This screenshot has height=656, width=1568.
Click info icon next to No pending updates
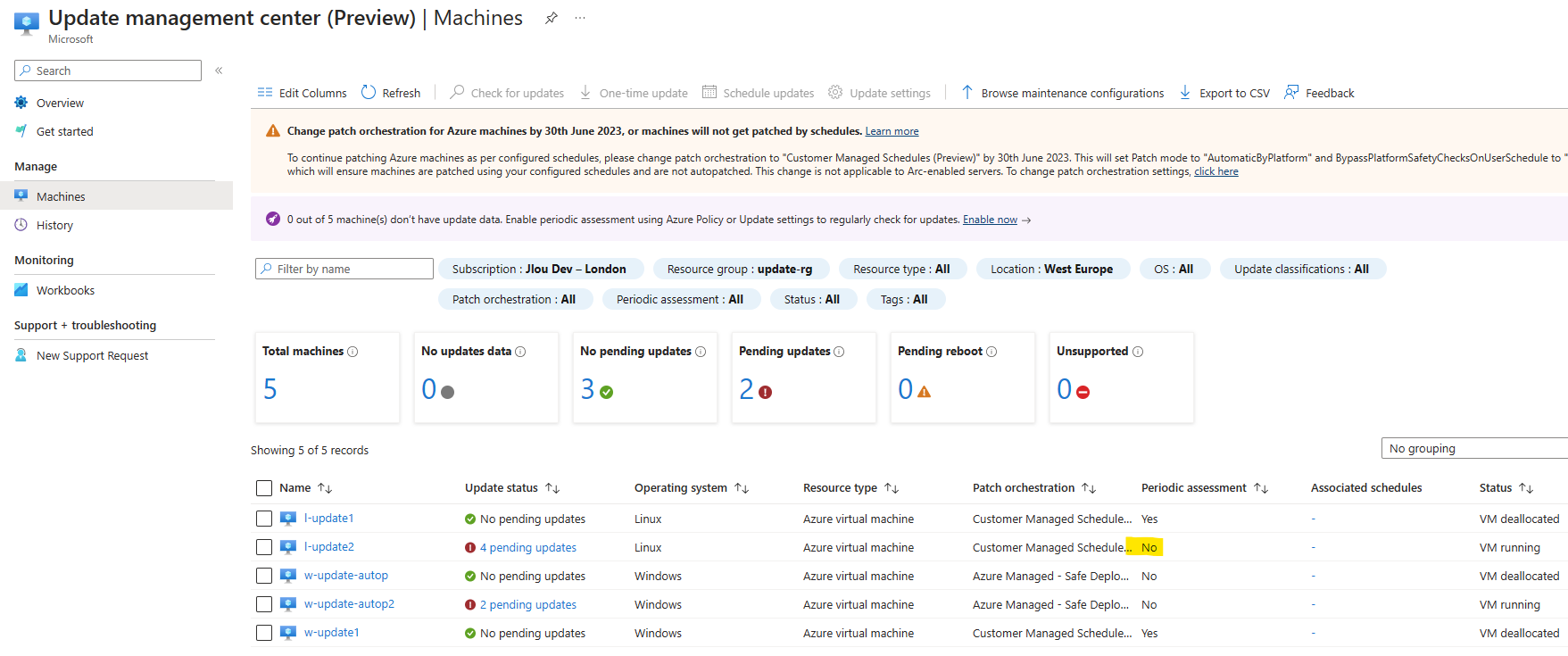[701, 352]
